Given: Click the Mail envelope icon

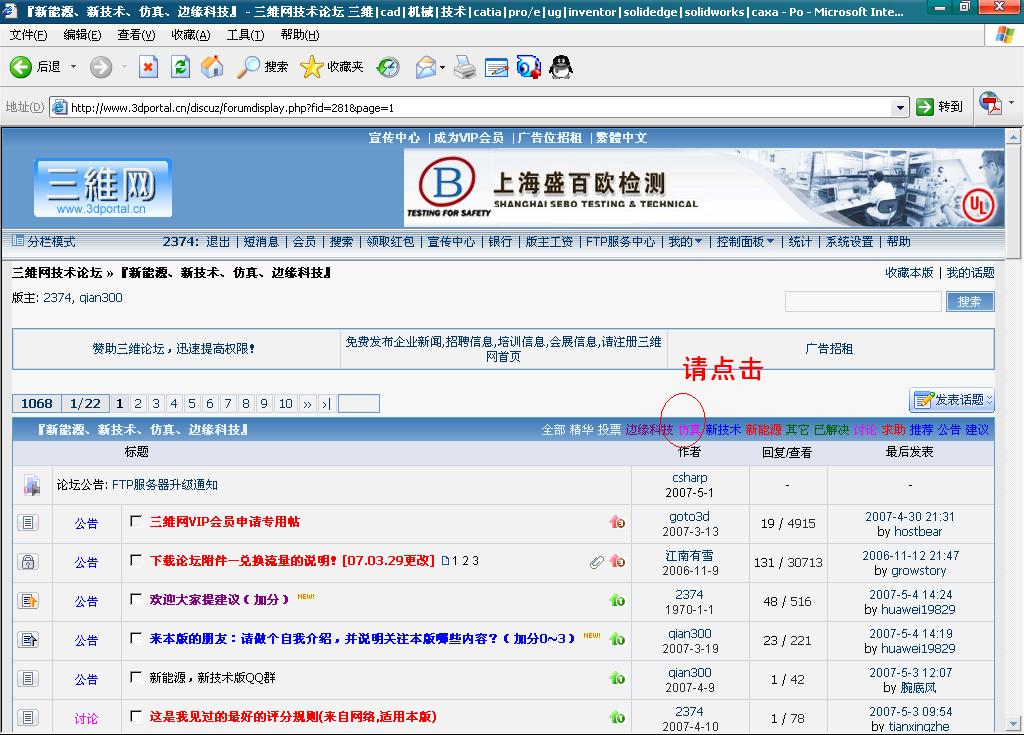Looking at the screenshot, I should pos(426,67).
